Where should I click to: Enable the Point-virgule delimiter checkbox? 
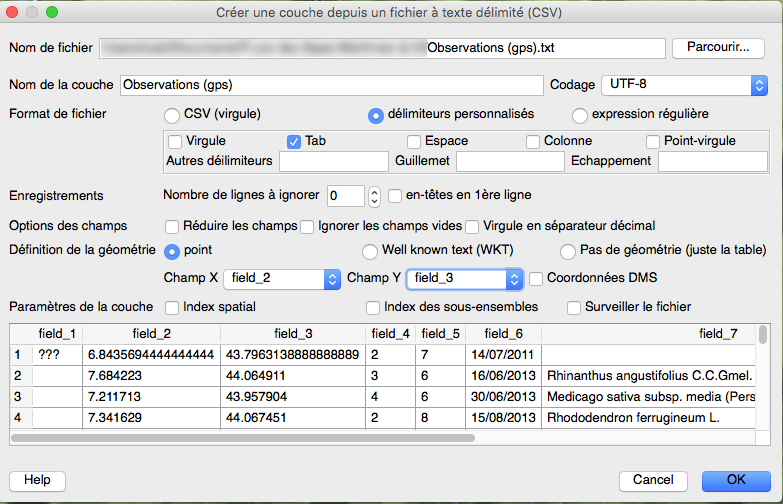[x=653, y=141]
